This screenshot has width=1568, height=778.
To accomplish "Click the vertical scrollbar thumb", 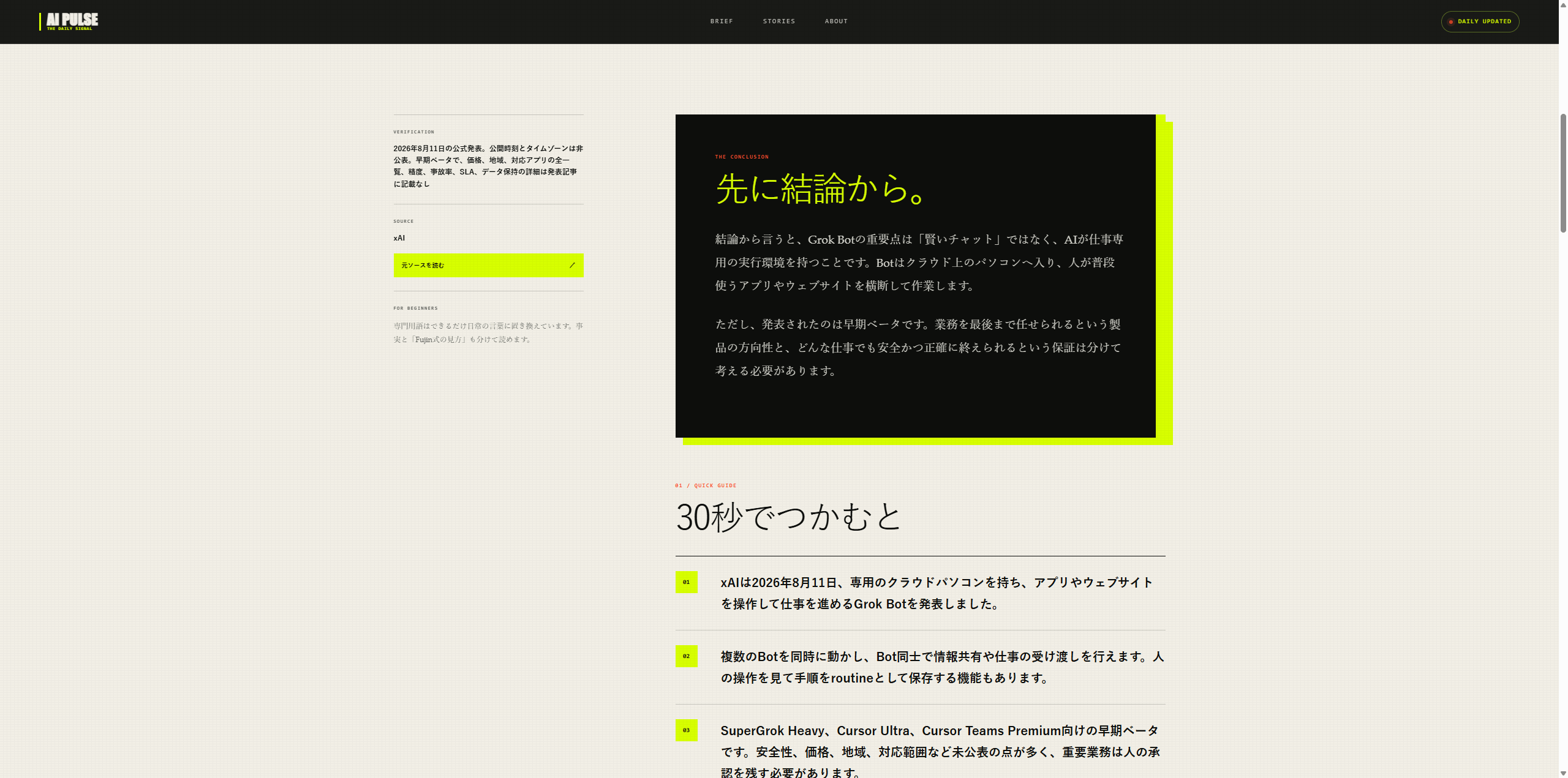I will click(x=1563, y=173).
